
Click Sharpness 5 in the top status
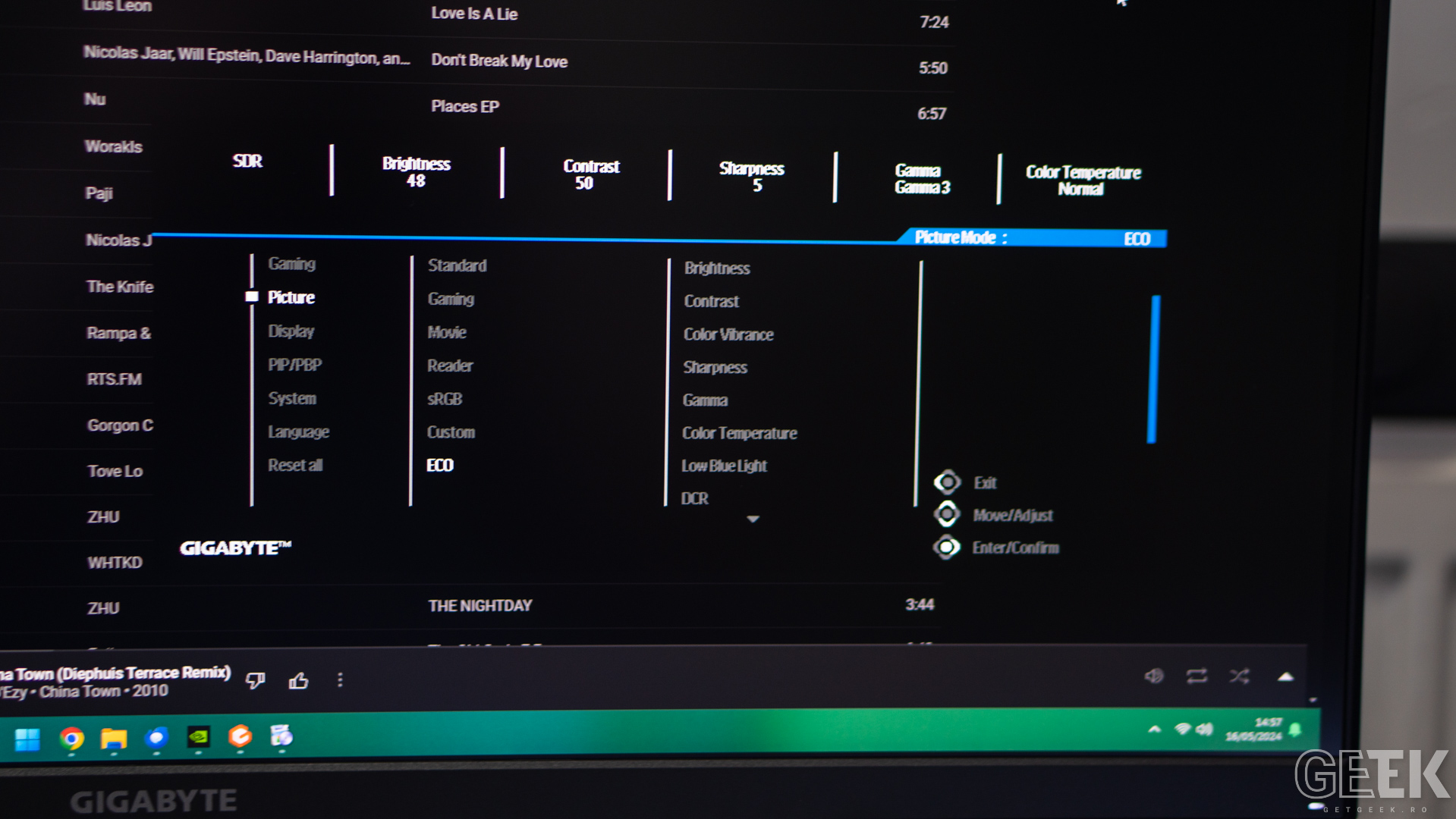point(751,177)
